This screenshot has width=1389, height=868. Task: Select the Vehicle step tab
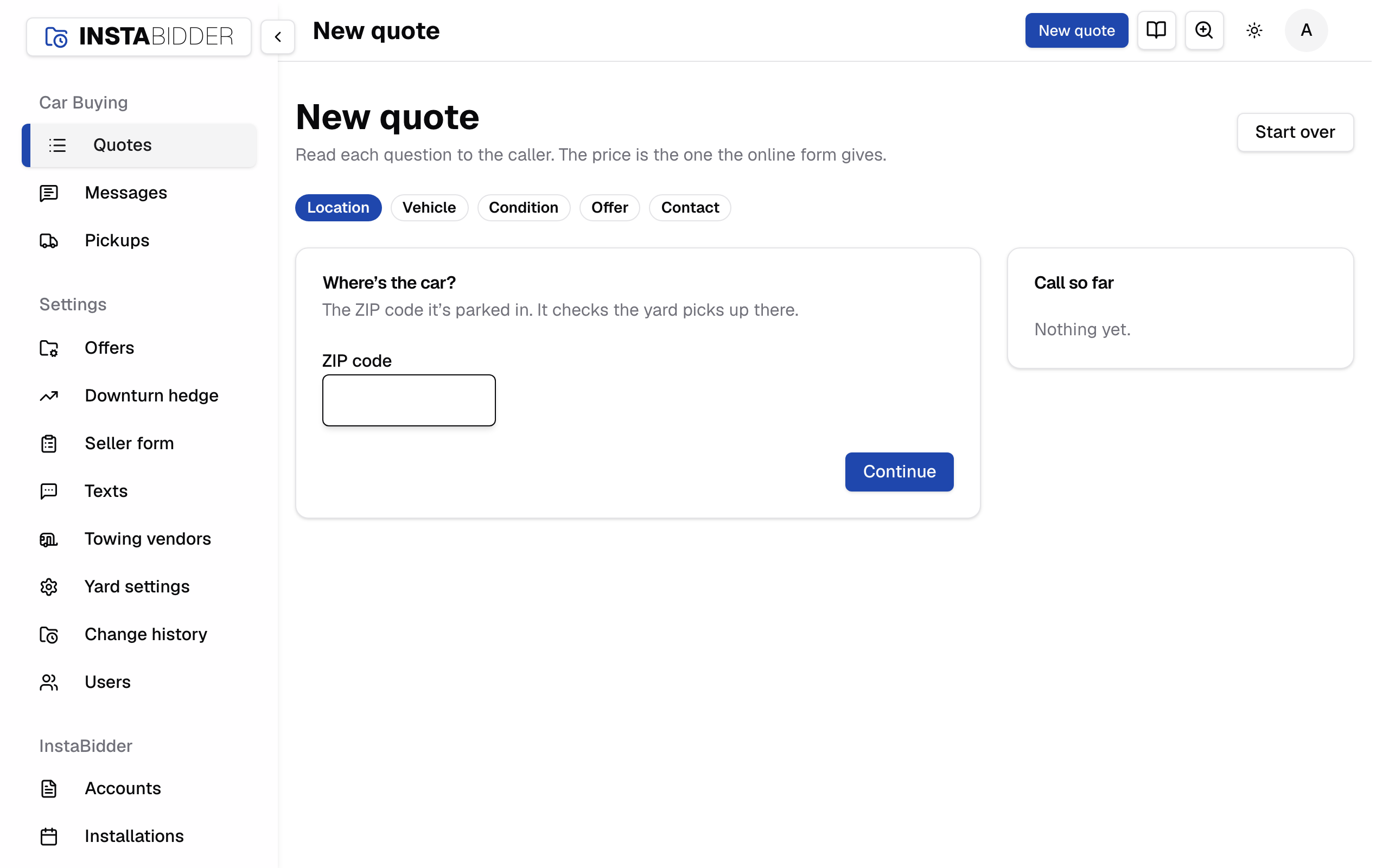(x=429, y=207)
